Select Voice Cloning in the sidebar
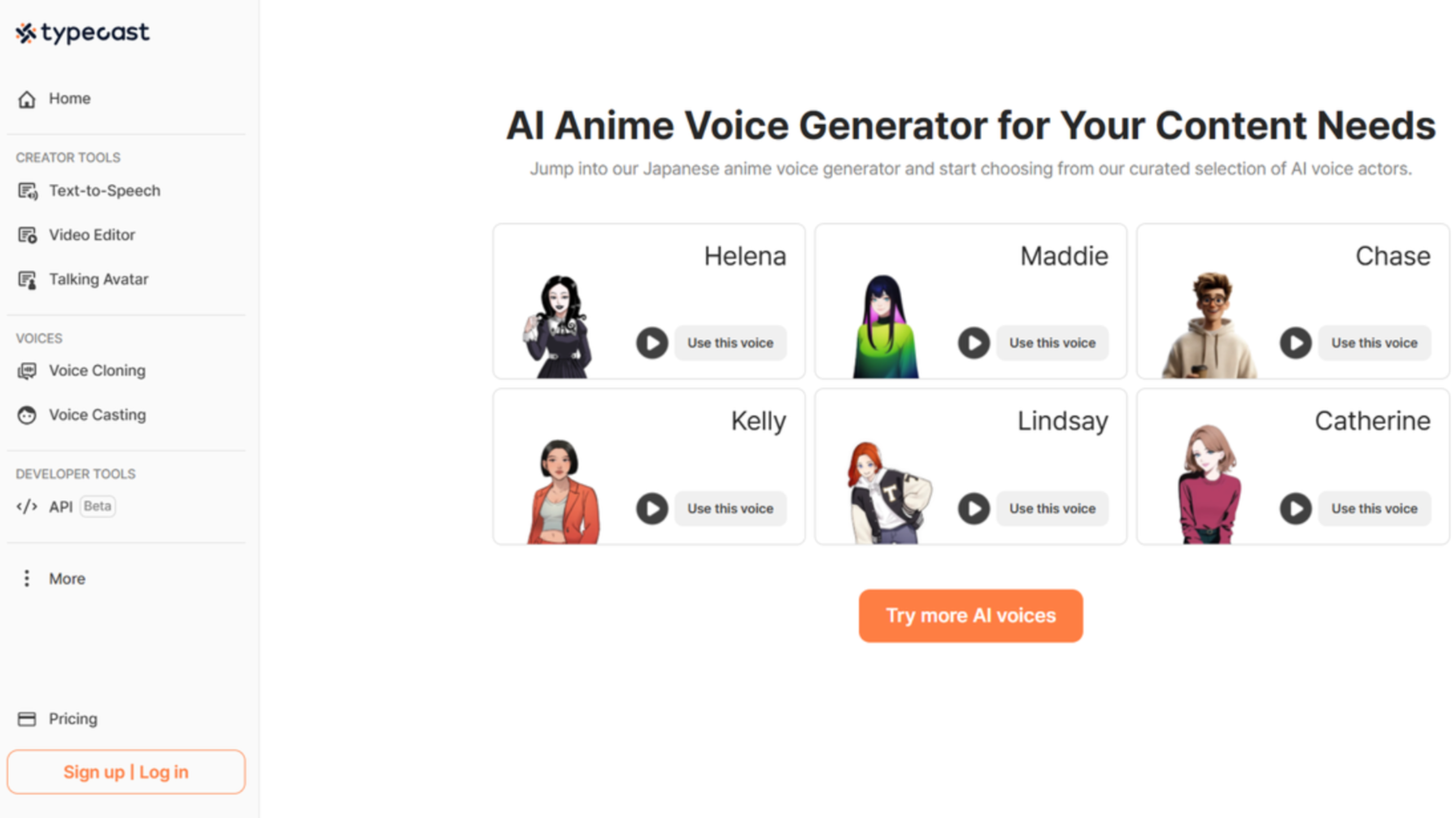Screen dimensions: 1456x818 [97, 370]
